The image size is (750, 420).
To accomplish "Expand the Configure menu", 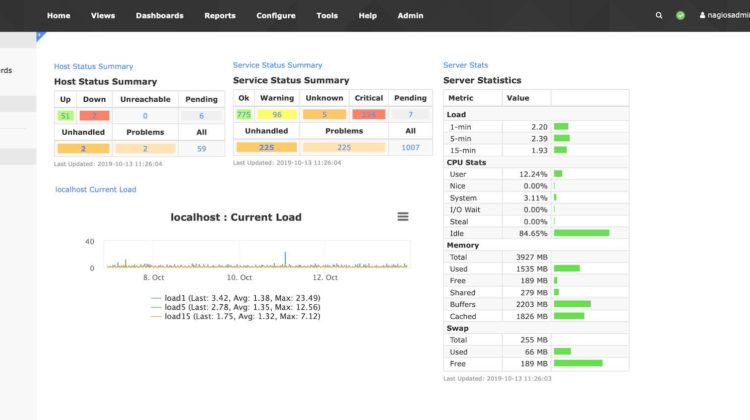I will (275, 16).
